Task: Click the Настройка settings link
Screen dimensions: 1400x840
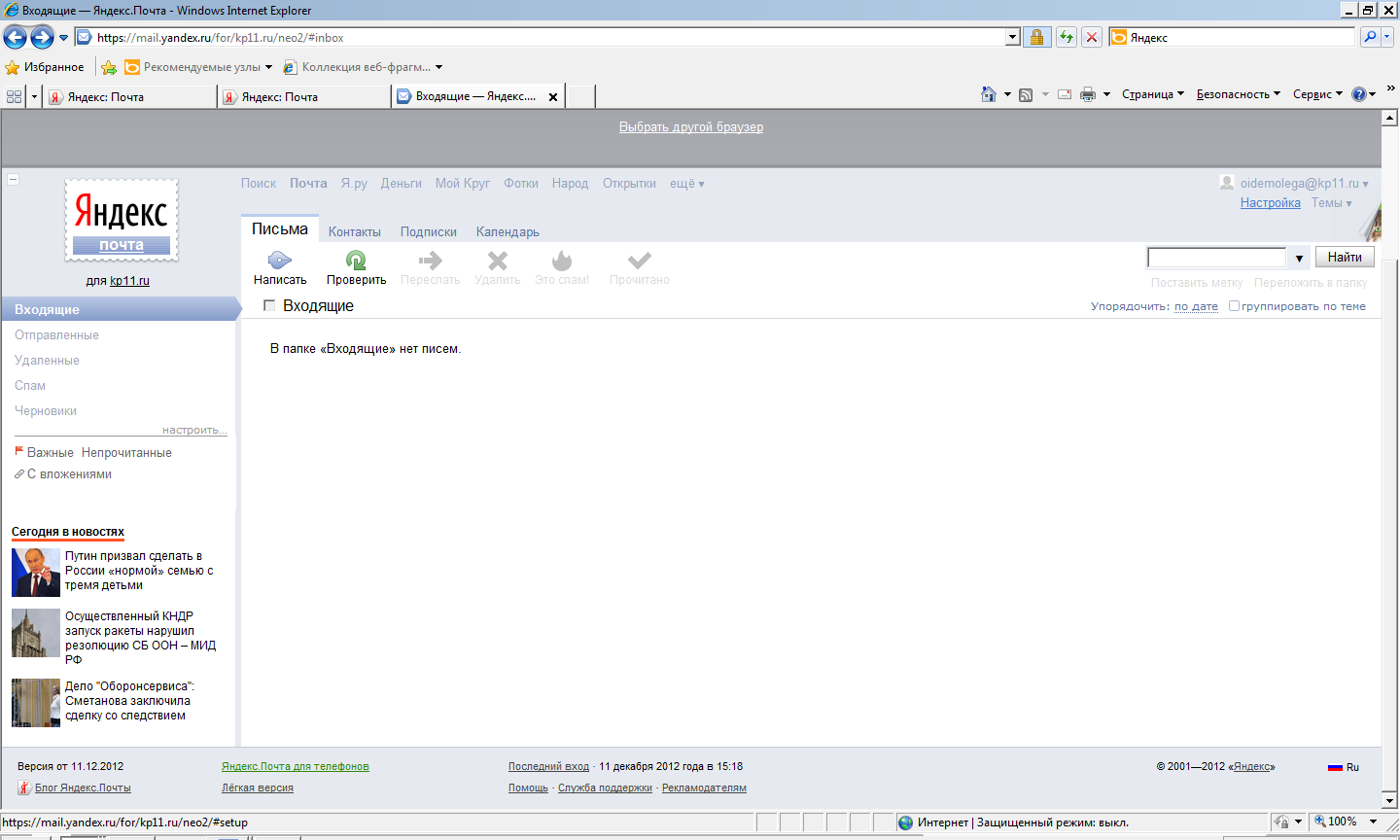Action: tap(1270, 202)
